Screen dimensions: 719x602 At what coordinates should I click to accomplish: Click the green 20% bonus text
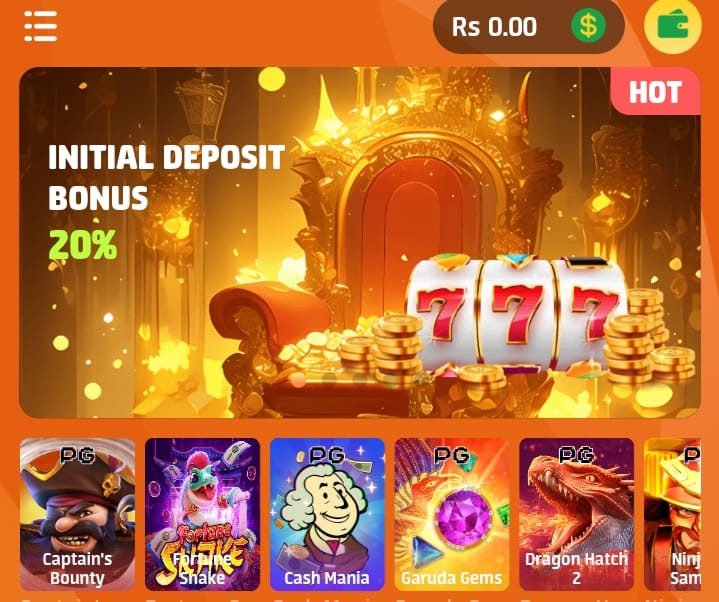tap(83, 245)
